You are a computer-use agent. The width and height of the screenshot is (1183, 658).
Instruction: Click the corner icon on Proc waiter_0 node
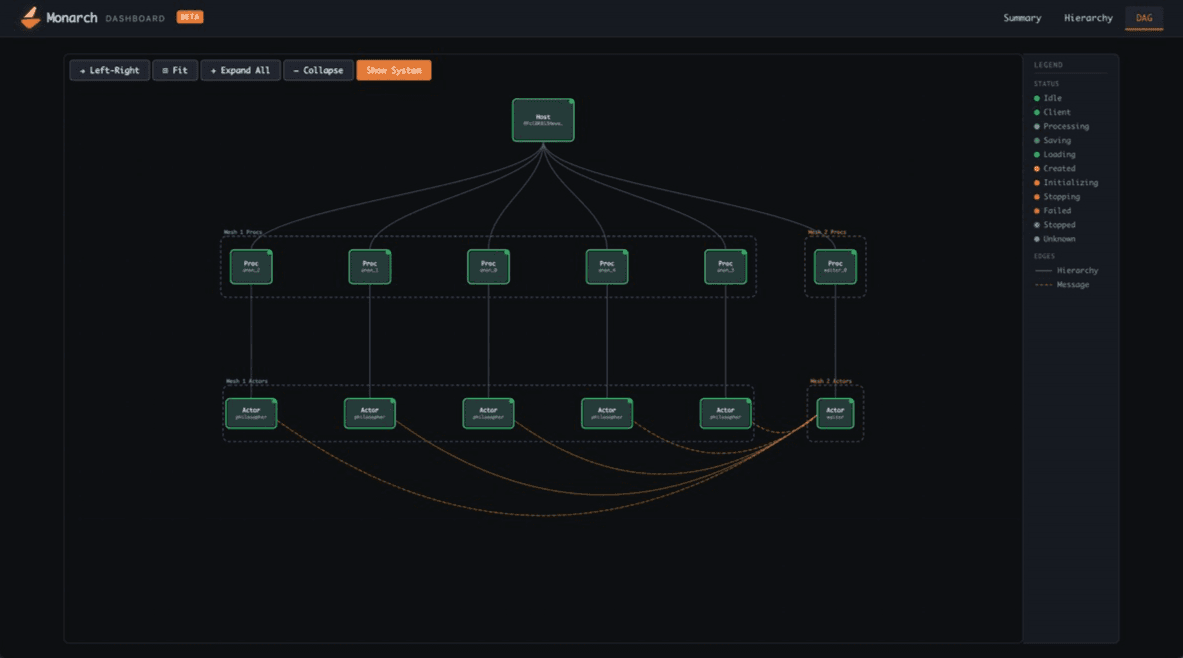pyautogui.click(x=852, y=251)
